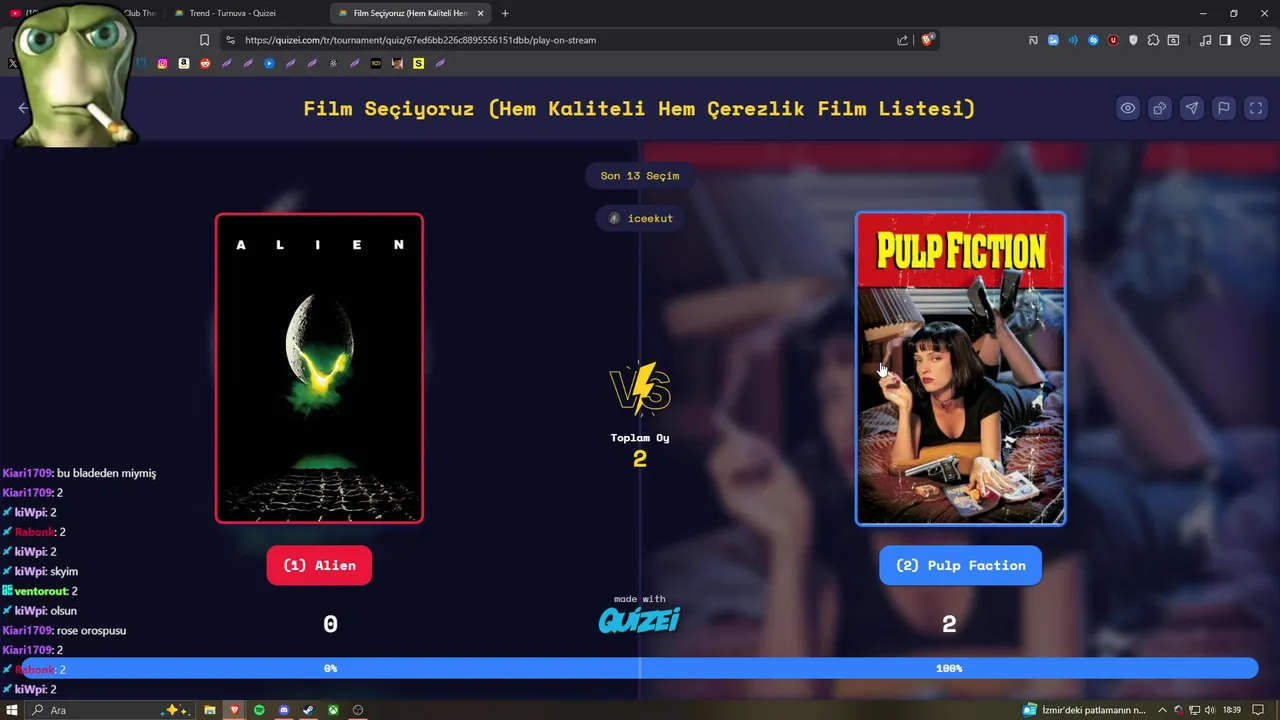Open the Reddit bookmark
Image resolution: width=1280 pixels, height=720 pixels.
(205, 63)
